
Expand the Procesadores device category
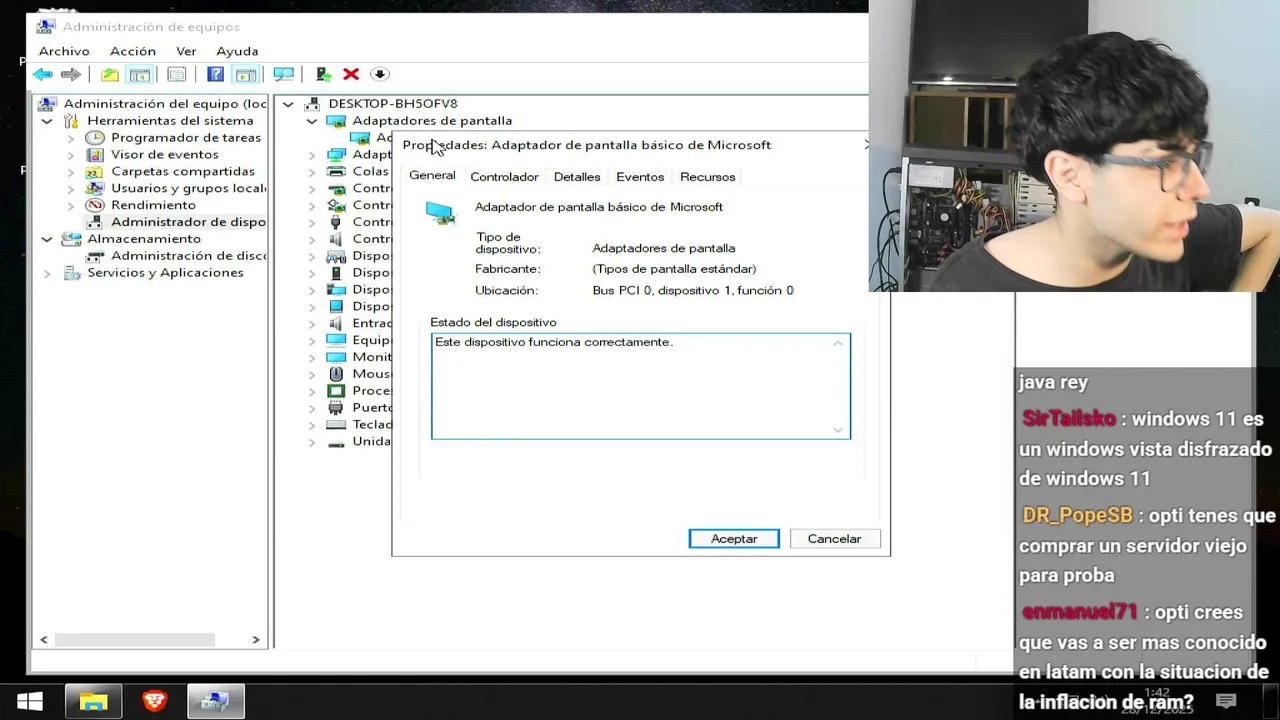tap(312, 391)
